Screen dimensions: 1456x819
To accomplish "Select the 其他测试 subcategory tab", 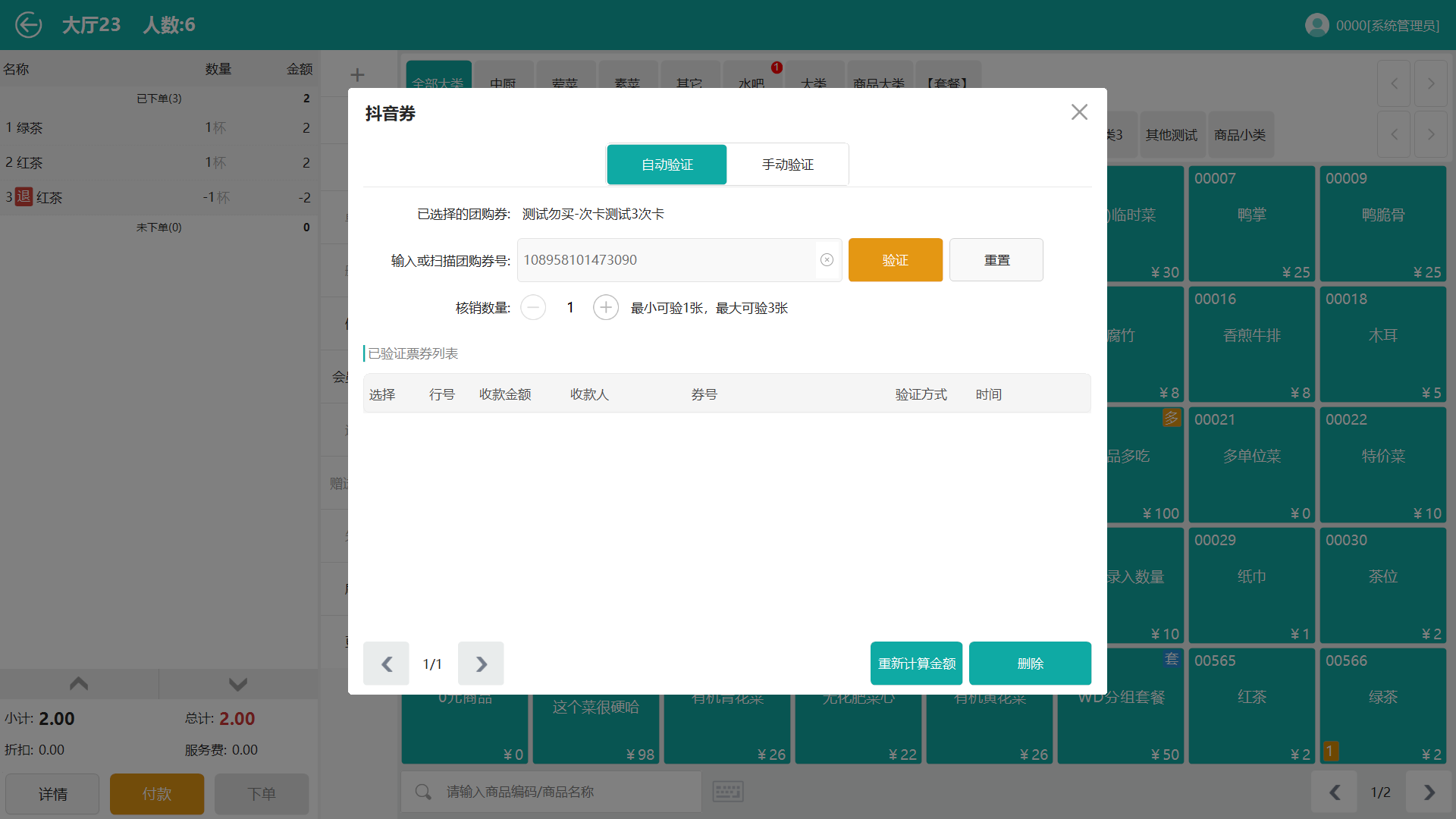I will click(1172, 135).
